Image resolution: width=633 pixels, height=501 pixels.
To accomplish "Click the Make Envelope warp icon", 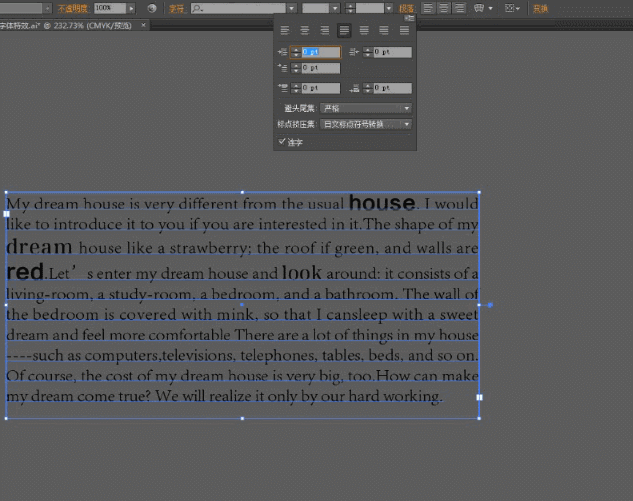I will [479, 8].
